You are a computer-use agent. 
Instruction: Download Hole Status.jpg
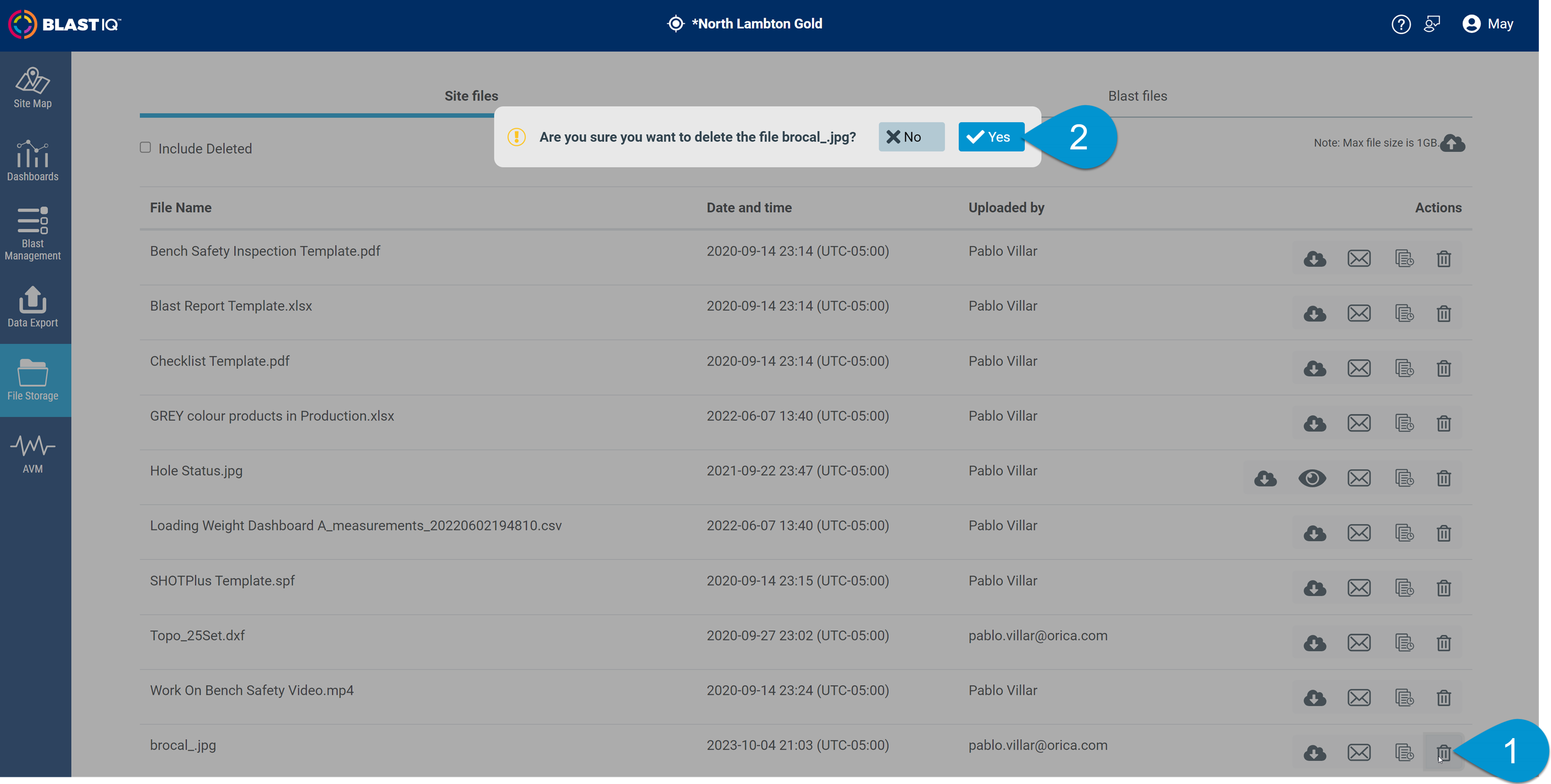(x=1265, y=478)
